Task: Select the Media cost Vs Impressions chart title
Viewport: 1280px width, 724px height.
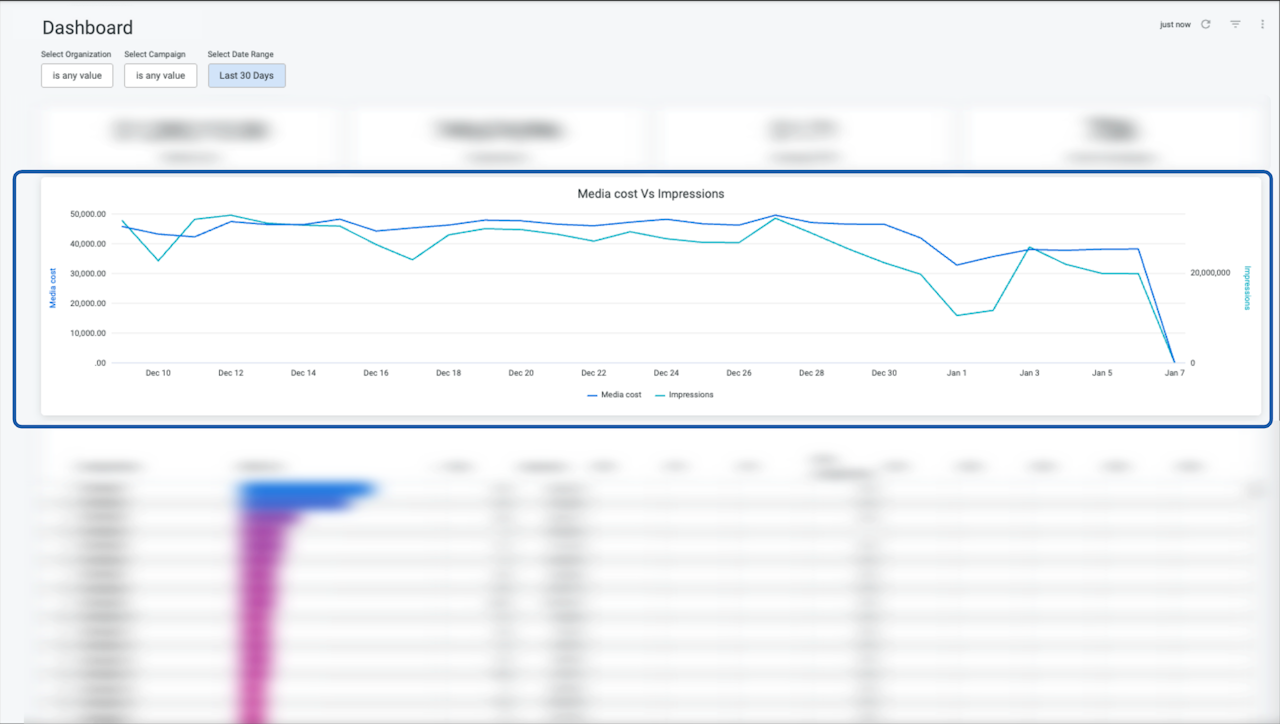Action: (x=649, y=193)
